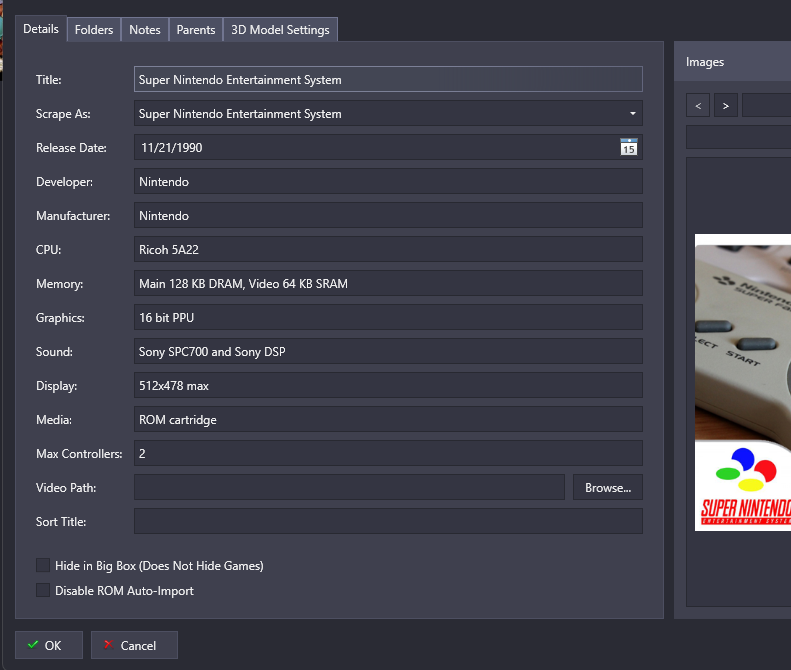
Task: Open the Notes tab
Action: 145,30
